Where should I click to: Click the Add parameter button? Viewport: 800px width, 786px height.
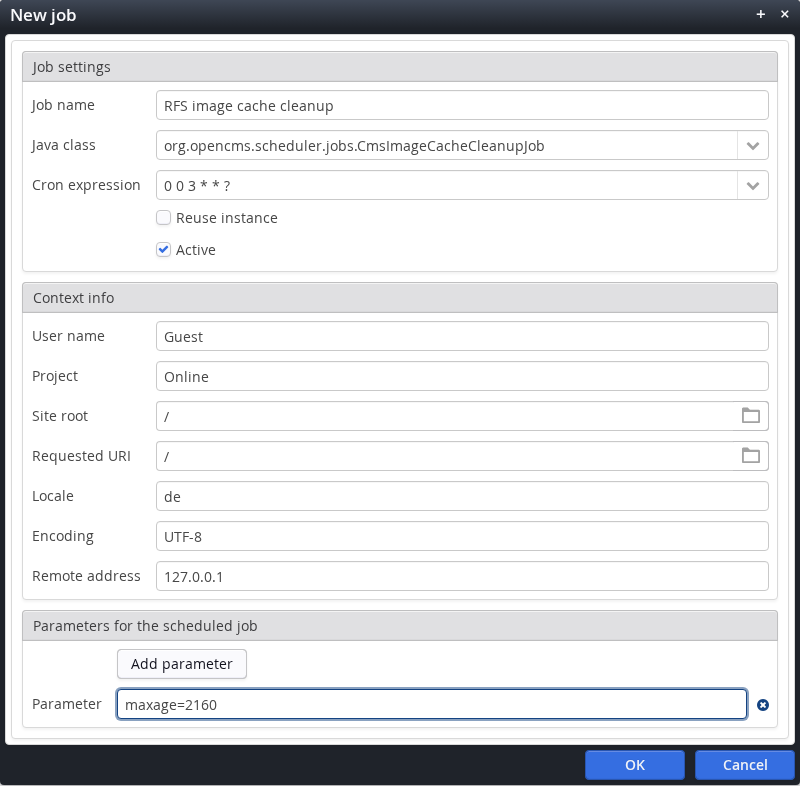coord(182,664)
